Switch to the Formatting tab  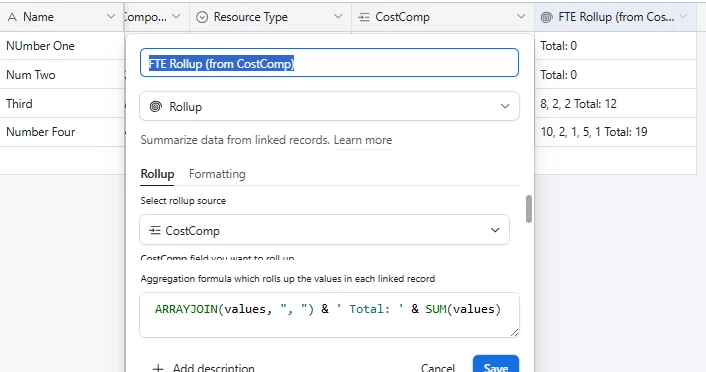pos(217,174)
